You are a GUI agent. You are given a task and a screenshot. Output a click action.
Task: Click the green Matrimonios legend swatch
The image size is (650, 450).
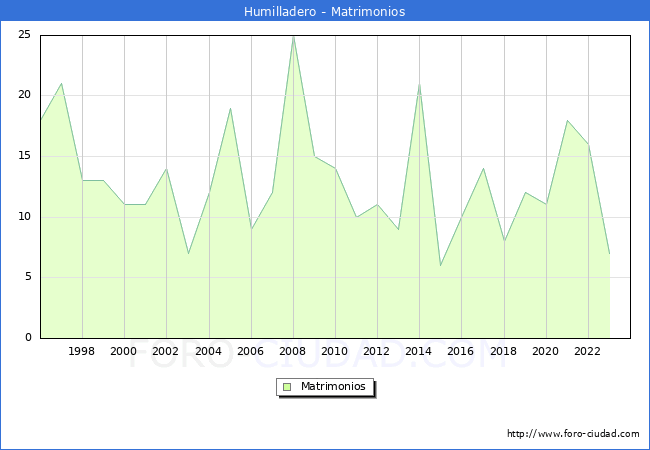pyautogui.click(x=286, y=386)
